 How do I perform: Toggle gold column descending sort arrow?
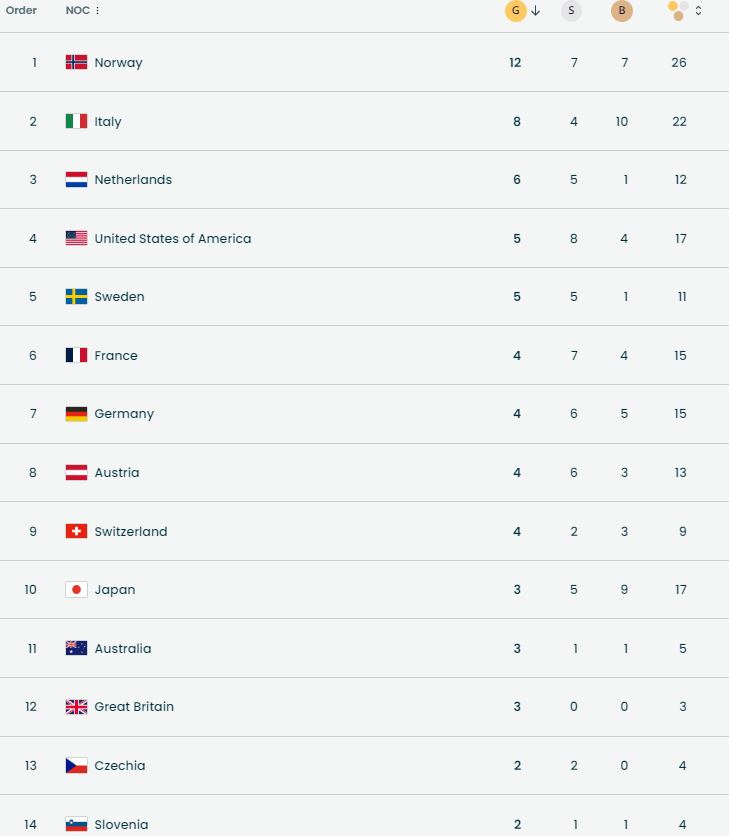[536, 11]
